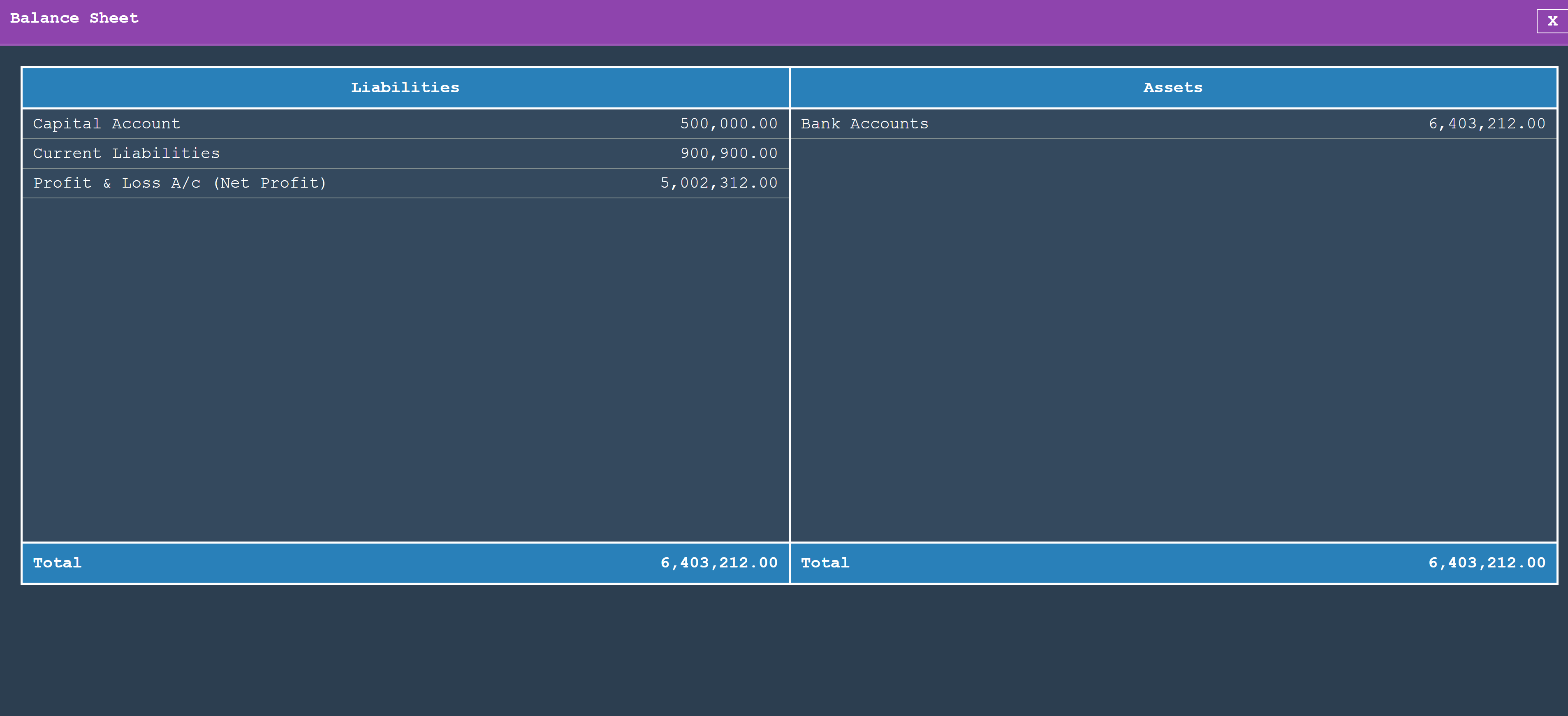Click the Liabilities column header
Image resolution: width=1568 pixels, height=716 pixels.
pos(405,87)
